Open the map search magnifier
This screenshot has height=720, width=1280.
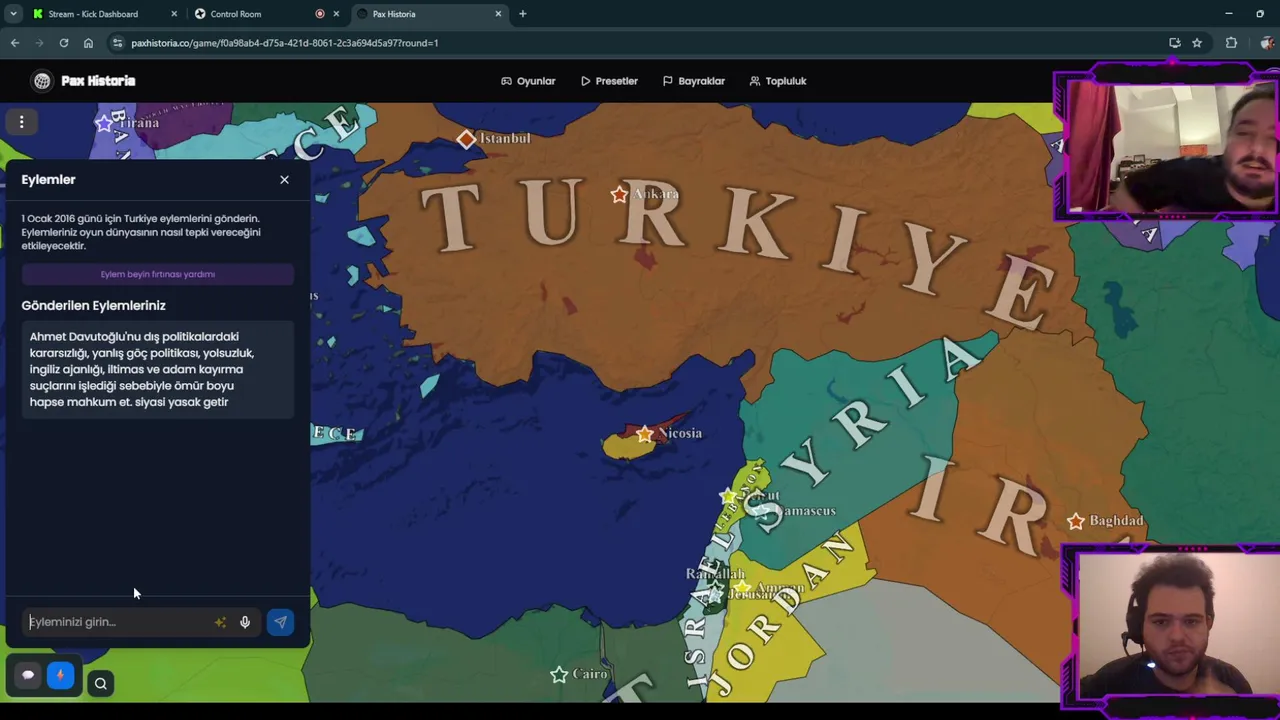point(100,684)
